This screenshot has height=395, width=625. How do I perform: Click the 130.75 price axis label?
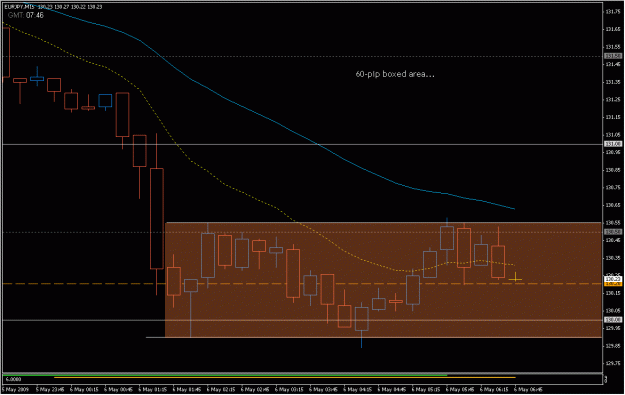[613, 187]
